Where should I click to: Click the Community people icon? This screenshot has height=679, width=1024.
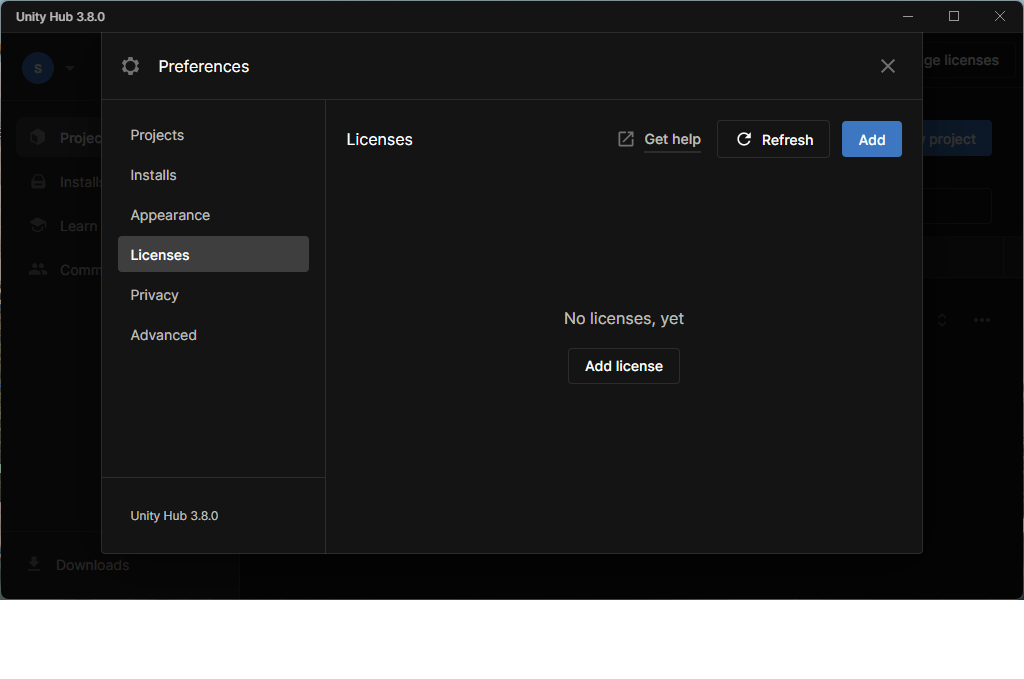[37, 269]
